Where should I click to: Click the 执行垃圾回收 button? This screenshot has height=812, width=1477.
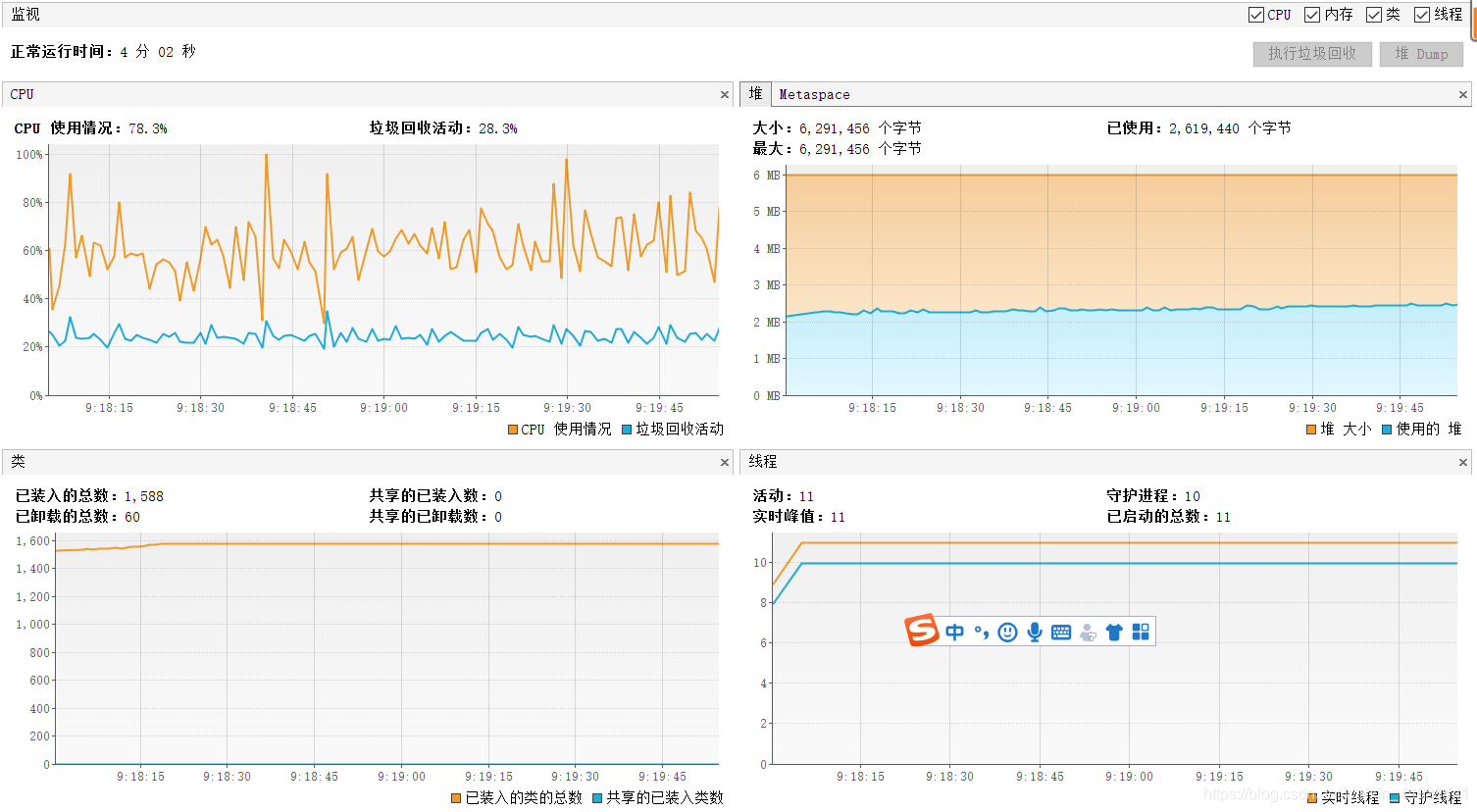1312,54
